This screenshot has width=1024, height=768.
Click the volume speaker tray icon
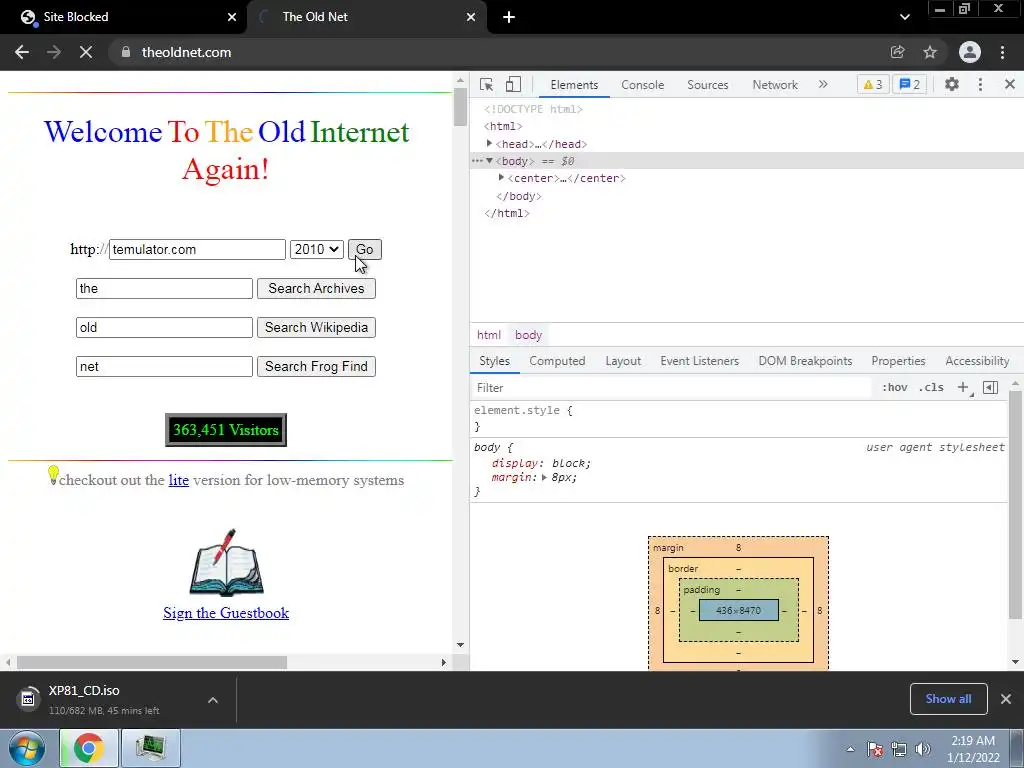(x=923, y=749)
